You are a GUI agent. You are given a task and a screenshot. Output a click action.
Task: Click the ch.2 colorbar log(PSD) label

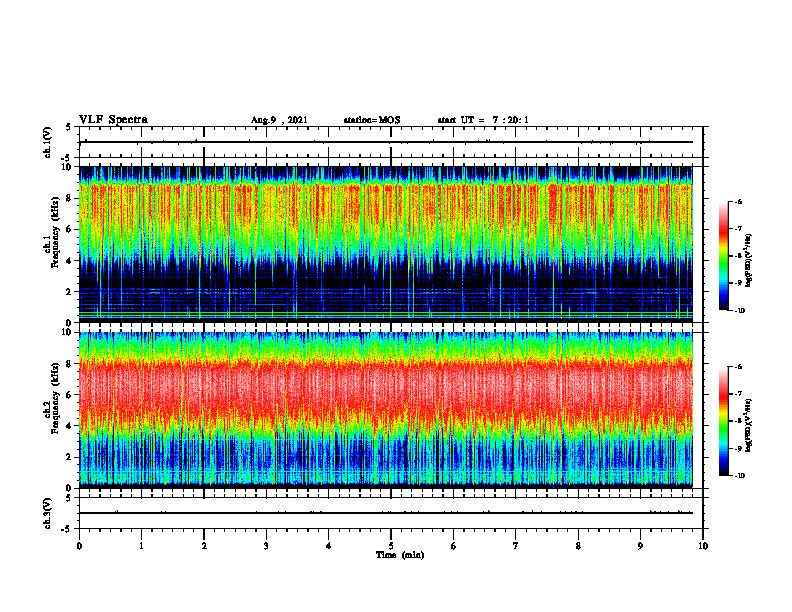pos(749,426)
